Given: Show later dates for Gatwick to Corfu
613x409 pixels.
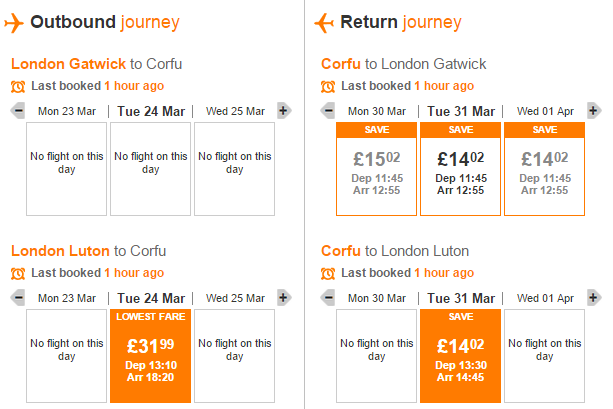Looking at the screenshot, I should click(x=284, y=111).
